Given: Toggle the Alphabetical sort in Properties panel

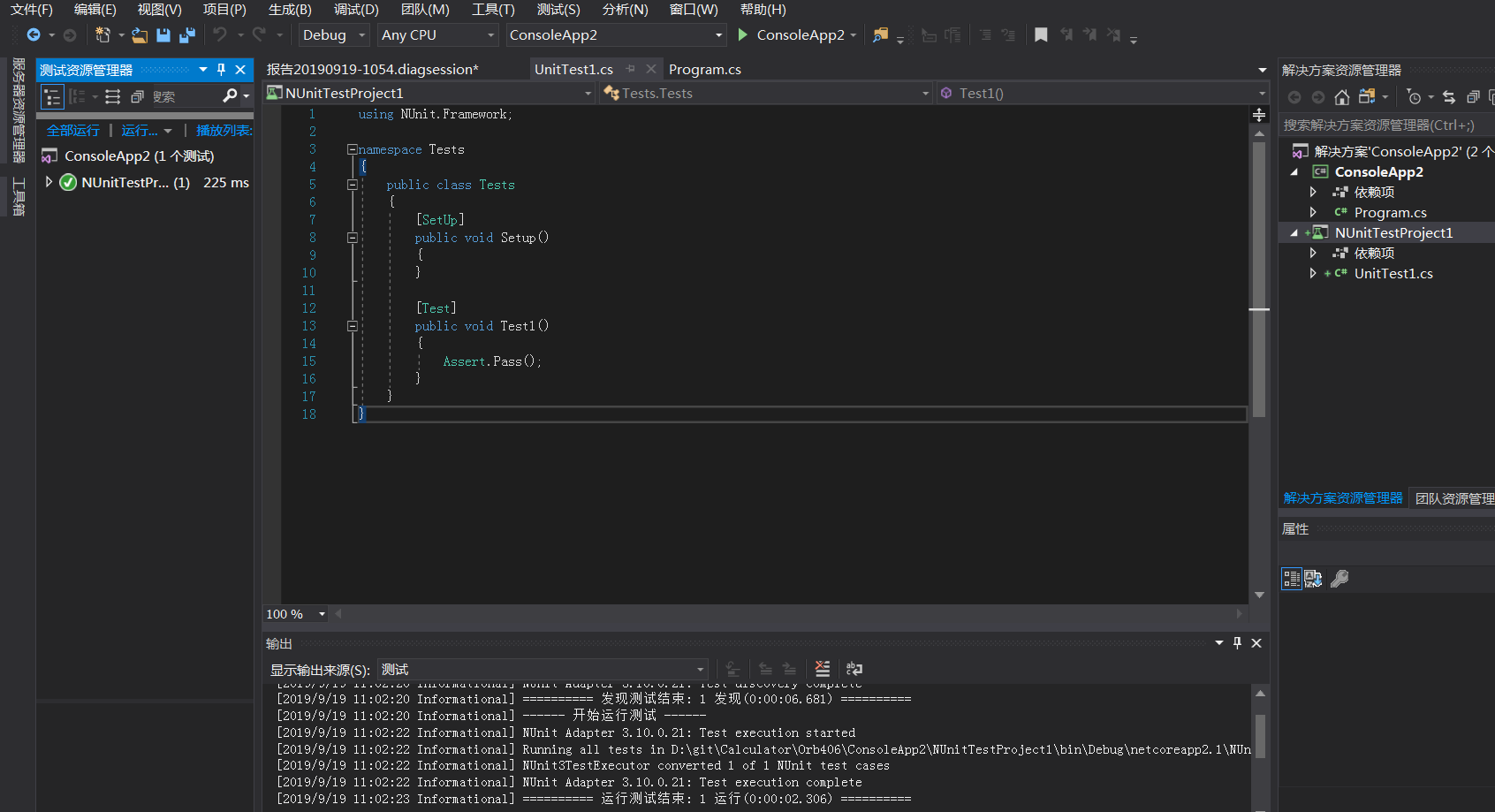Looking at the screenshot, I should coord(1314,579).
